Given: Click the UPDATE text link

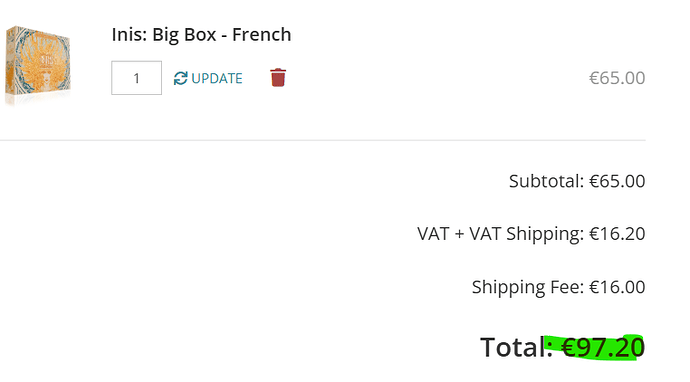Looking at the screenshot, I should (x=217, y=78).
